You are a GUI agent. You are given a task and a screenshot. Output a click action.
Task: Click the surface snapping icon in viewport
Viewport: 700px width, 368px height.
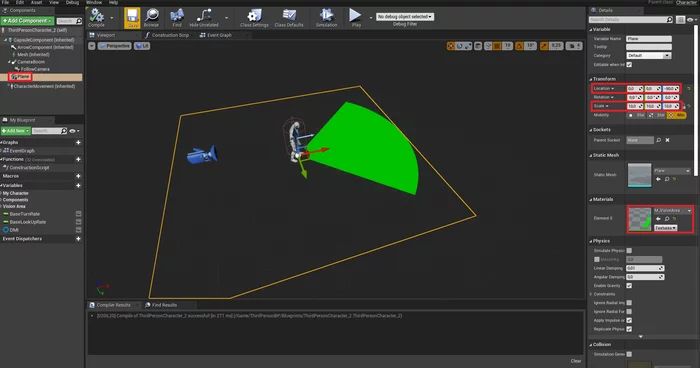click(x=488, y=46)
